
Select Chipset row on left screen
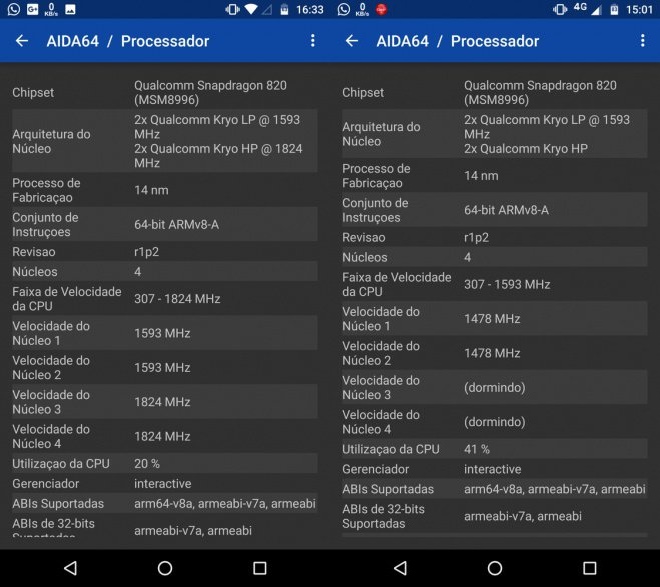pyautogui.click(x=165, y=93)
